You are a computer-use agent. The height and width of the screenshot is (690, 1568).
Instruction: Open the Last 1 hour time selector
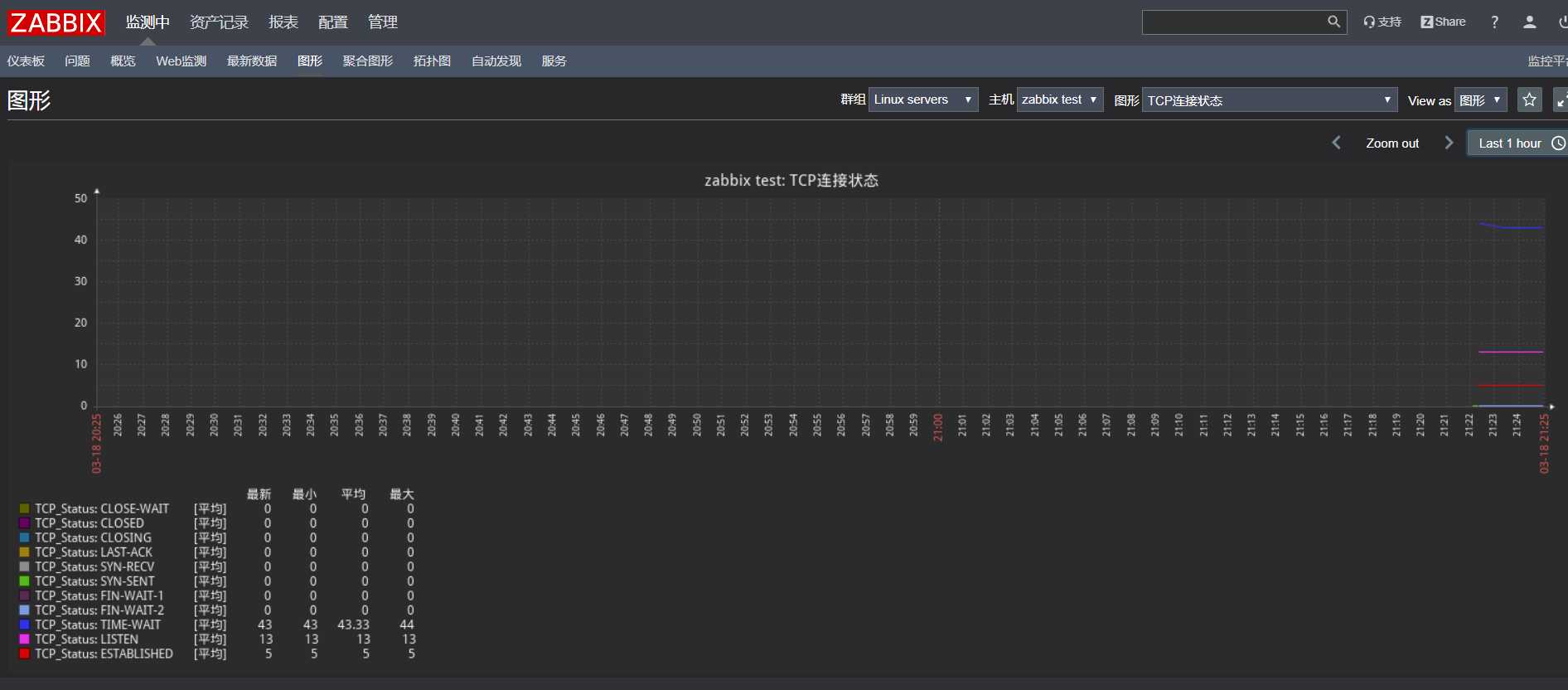1518,143
